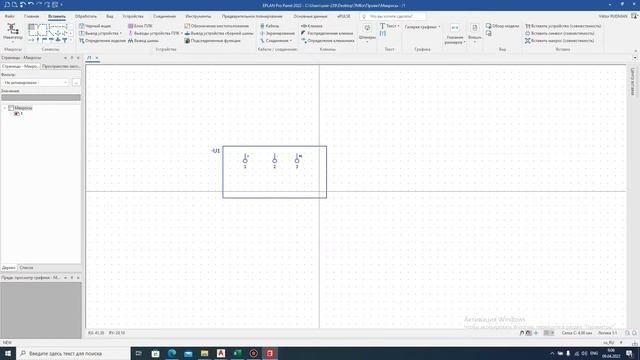Open the Фильтр combo box
This screenshot has height=360, width=640.
(35, 82)
